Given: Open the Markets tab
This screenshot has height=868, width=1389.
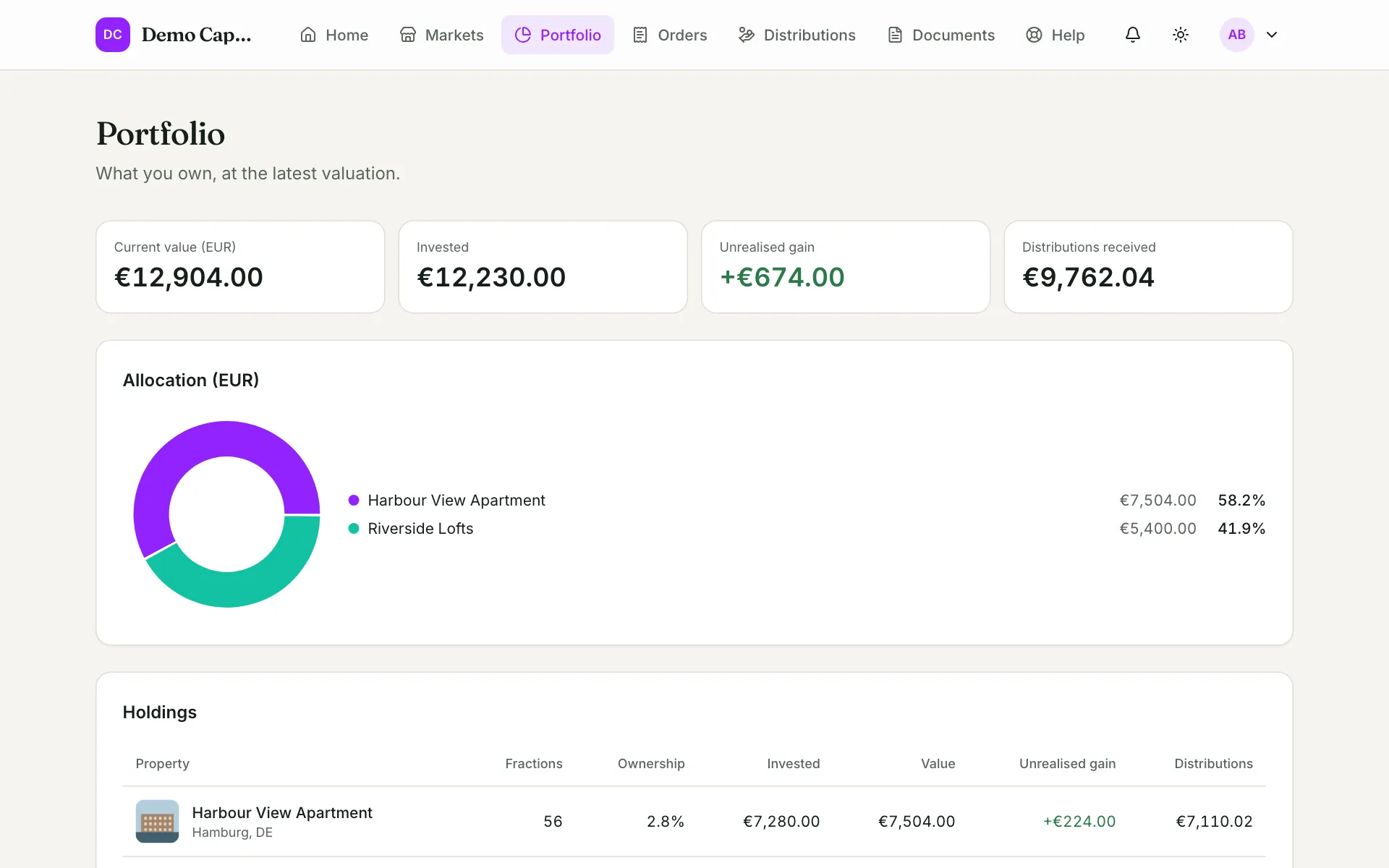Looking at the screenshot, I should [x=441, y=35].
